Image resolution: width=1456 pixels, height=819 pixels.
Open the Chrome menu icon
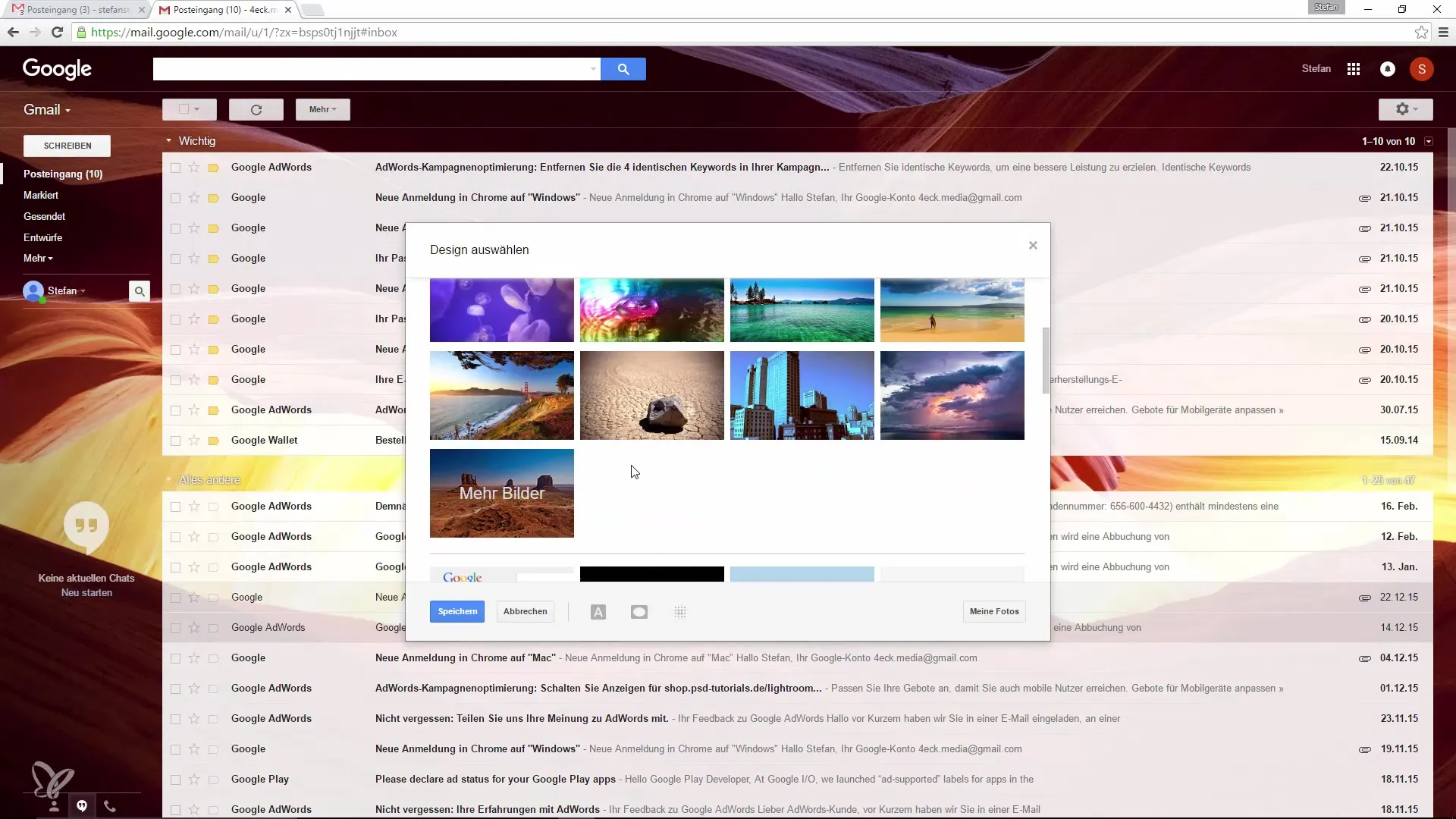pyautogui.click(x=1443, y=33)
